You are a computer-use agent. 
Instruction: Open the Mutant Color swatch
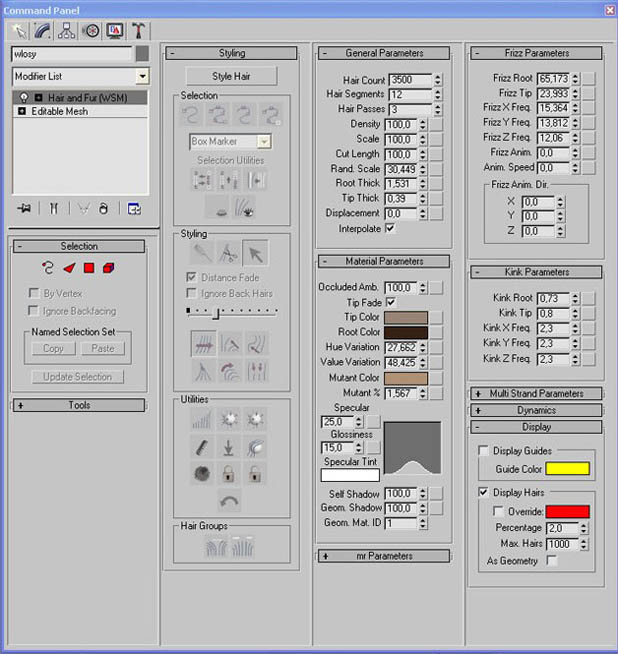point(406,378)
